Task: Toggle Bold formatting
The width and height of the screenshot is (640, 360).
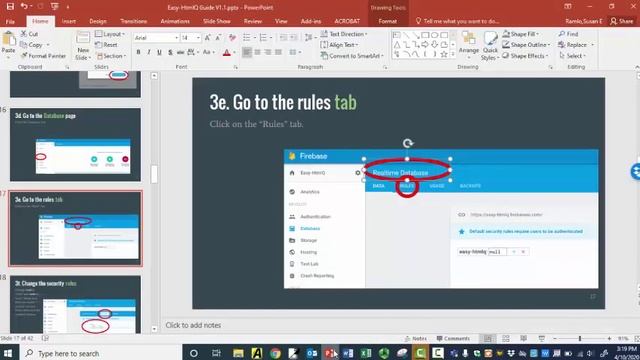Action: coord(138,52)
